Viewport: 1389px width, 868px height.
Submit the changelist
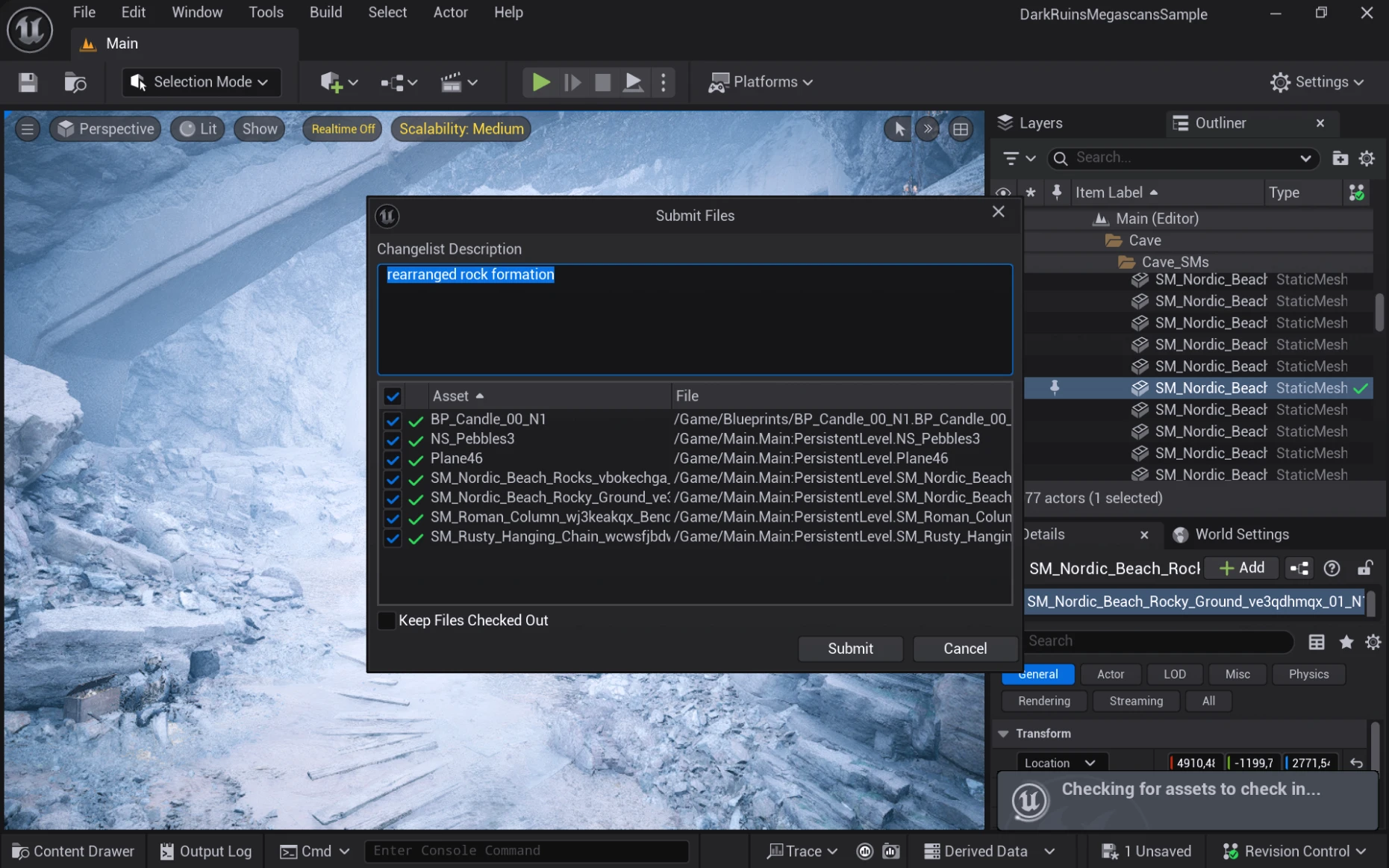pos(850,649)
